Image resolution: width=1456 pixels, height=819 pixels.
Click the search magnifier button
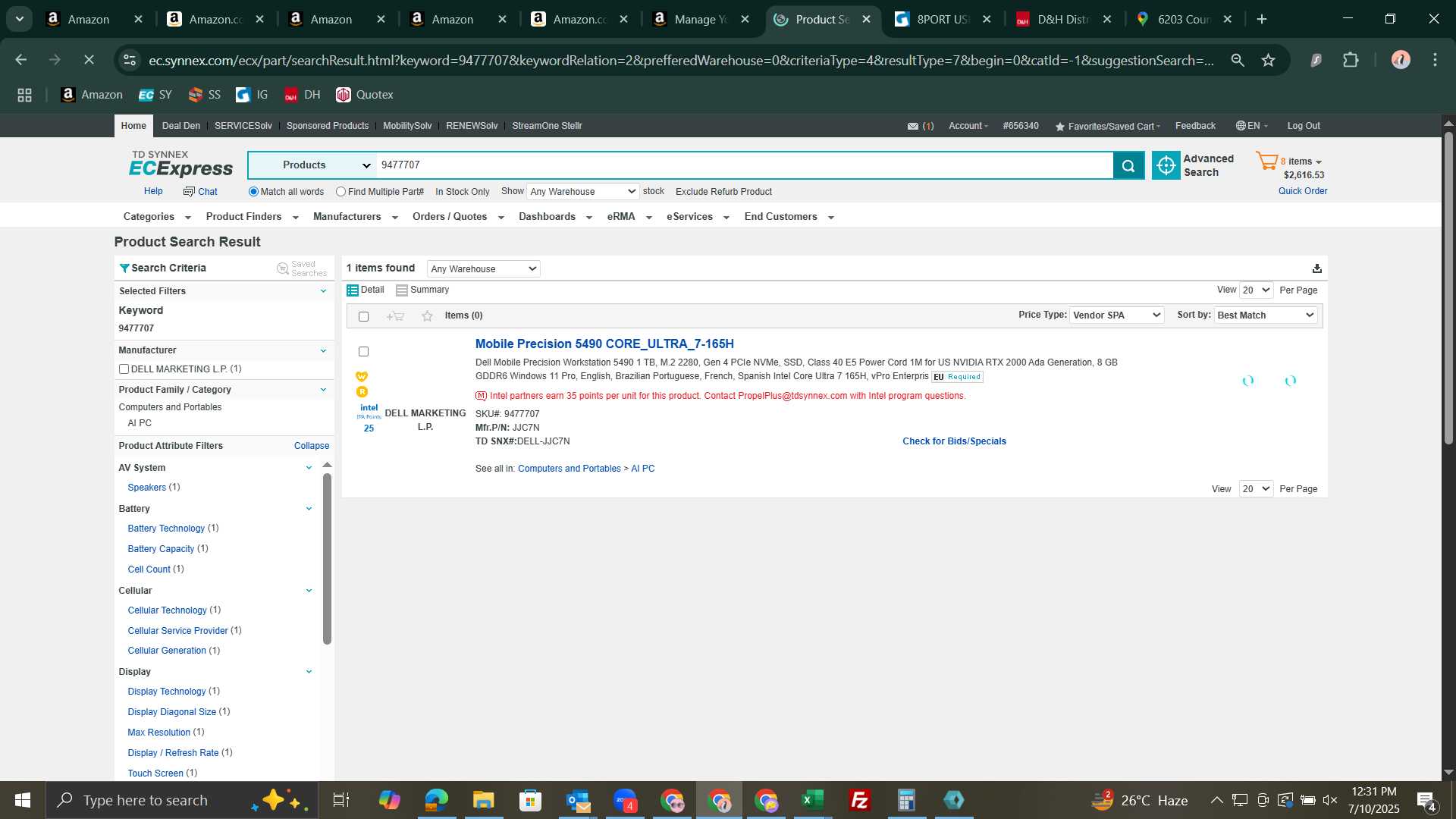pyautogui.click(x=1128, y=165)
